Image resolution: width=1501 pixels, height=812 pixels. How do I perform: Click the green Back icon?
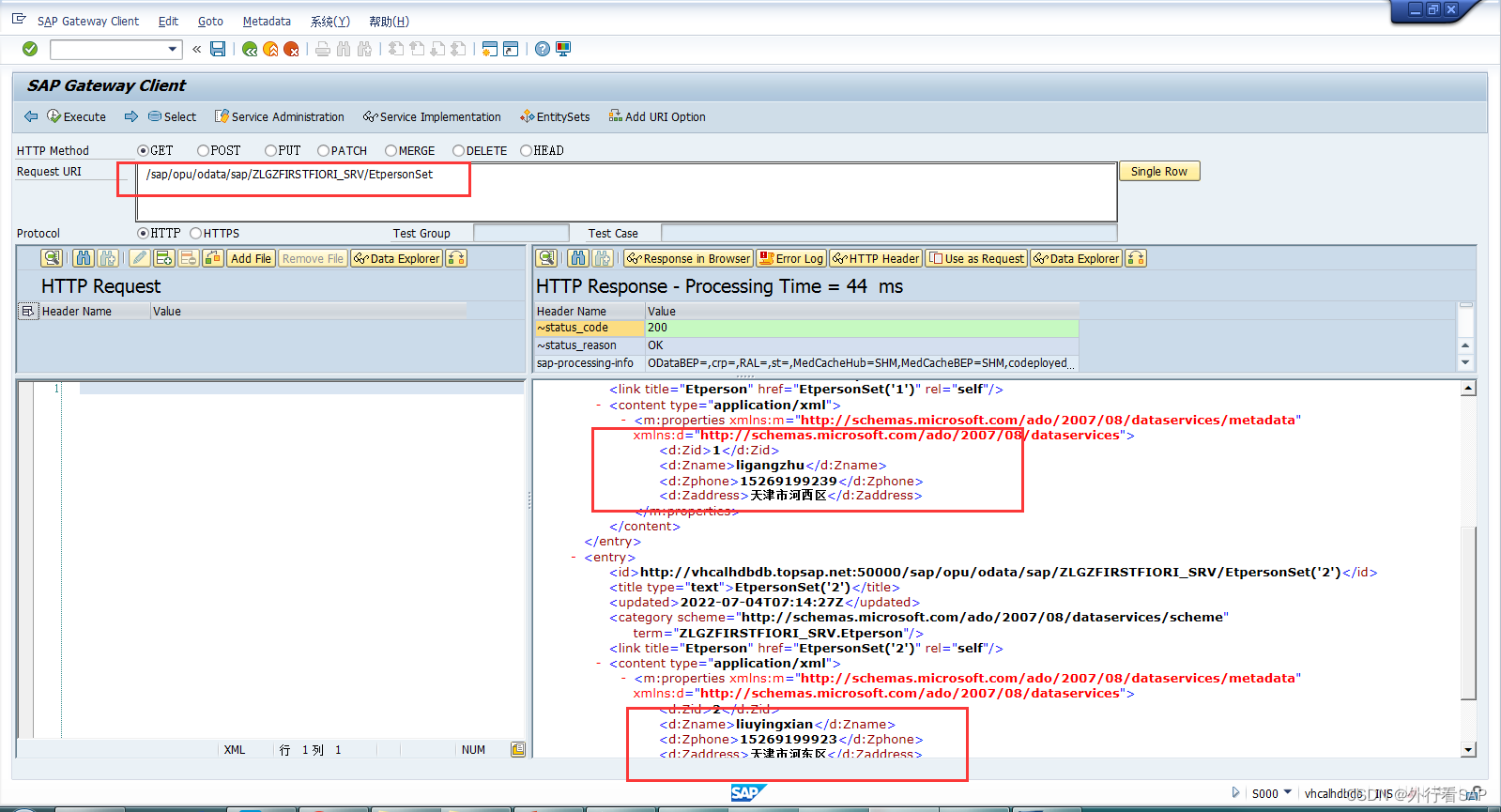[x=250, y=49]
